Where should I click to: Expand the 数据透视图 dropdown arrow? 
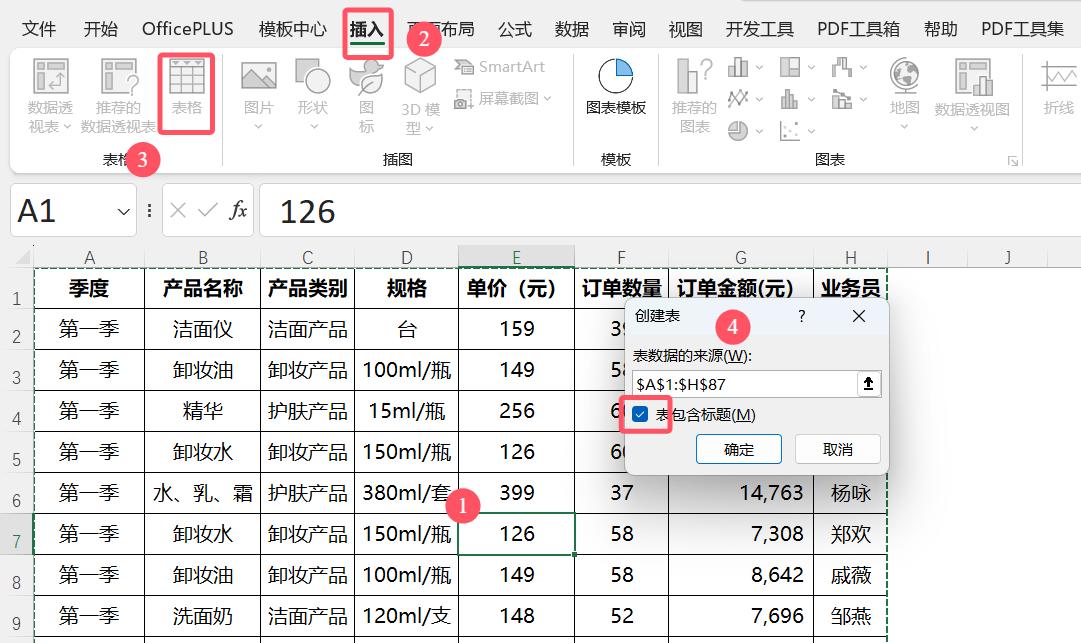pyautogui.click(x=973, y=128)
